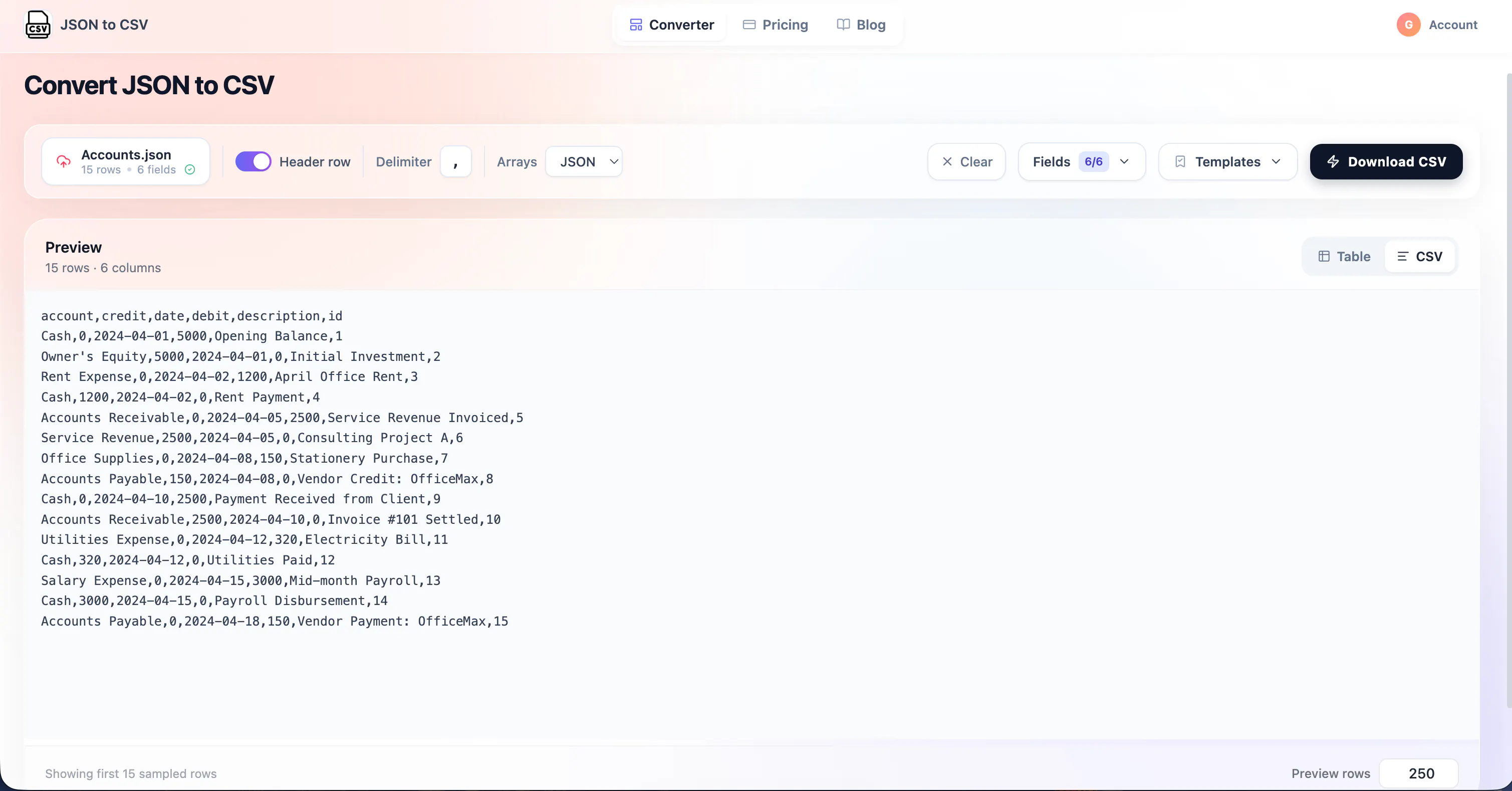Click the Preview rows 250 input

pos(1418,773)
